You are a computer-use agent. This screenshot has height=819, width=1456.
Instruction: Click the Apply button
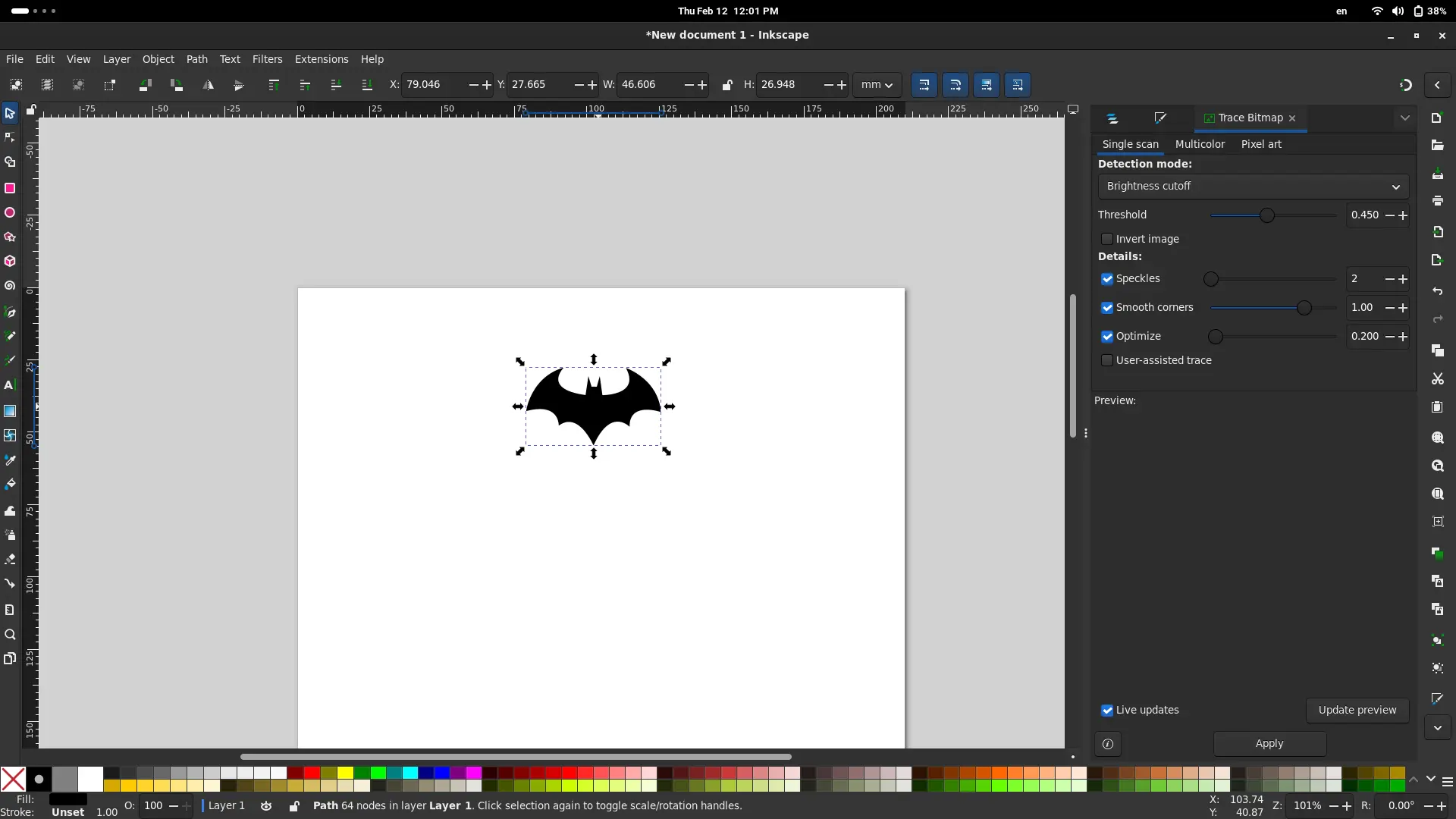(x=1269, y=744)
